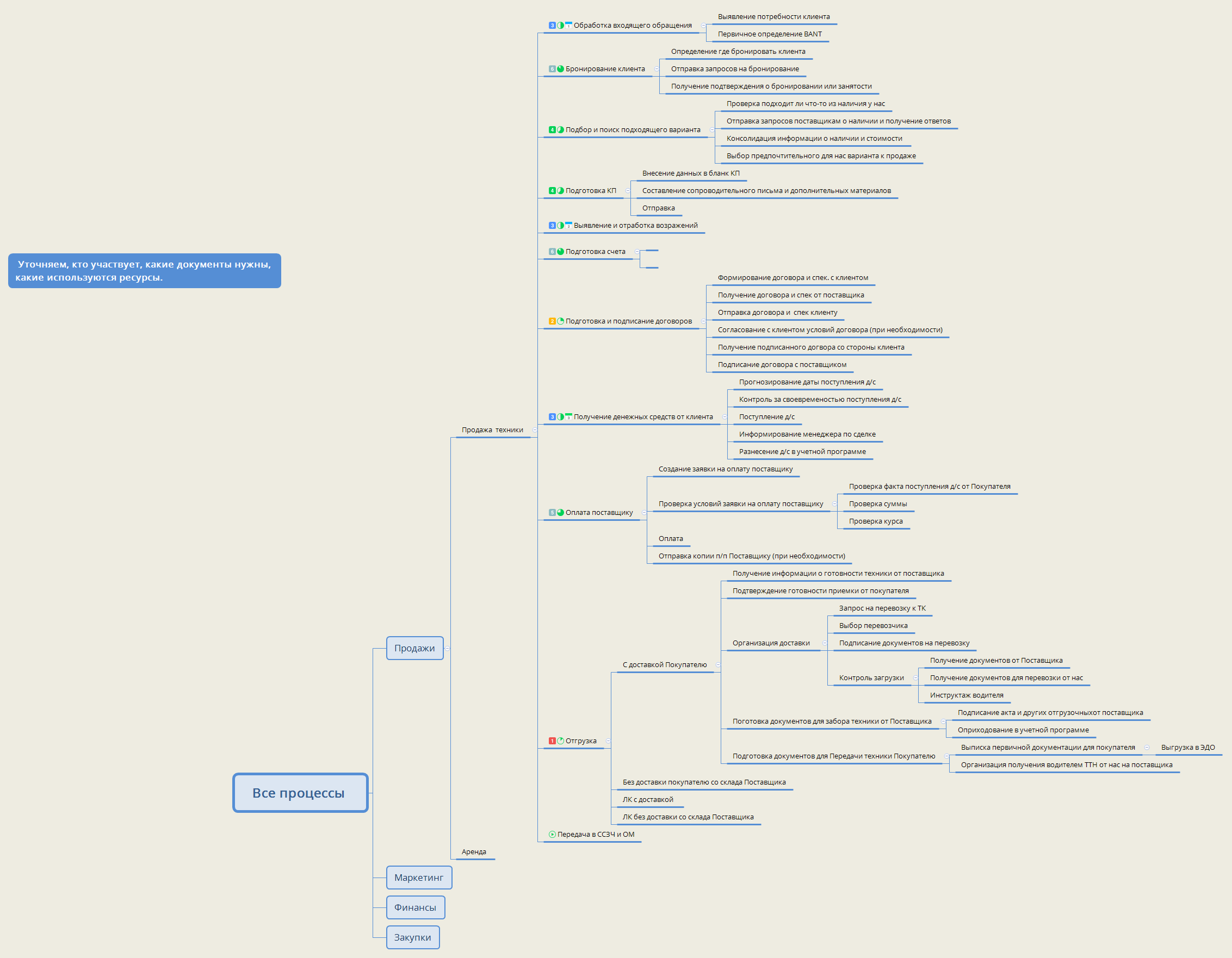Click calendar icon on Получение денежных средств от клиента
Screen dimensions: 1232x958
coord(568,417)
